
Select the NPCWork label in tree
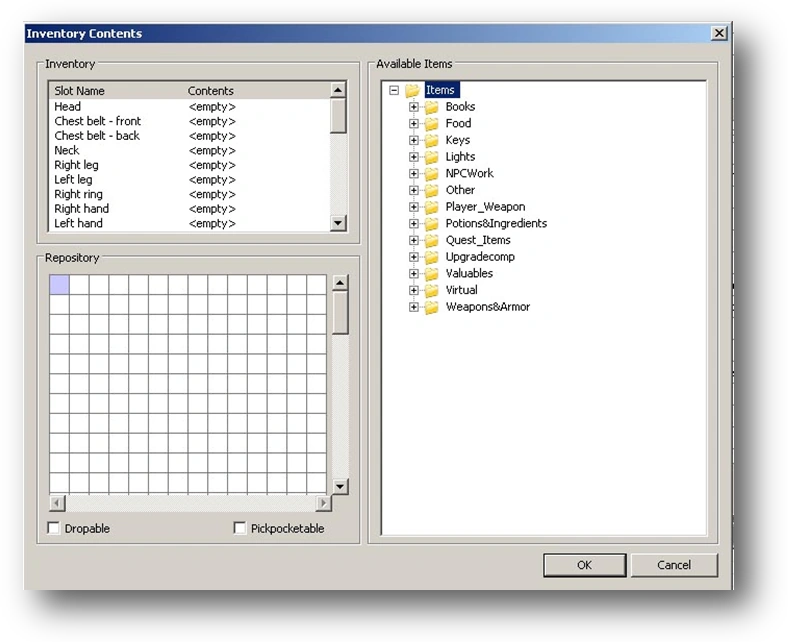pos(469,173)
